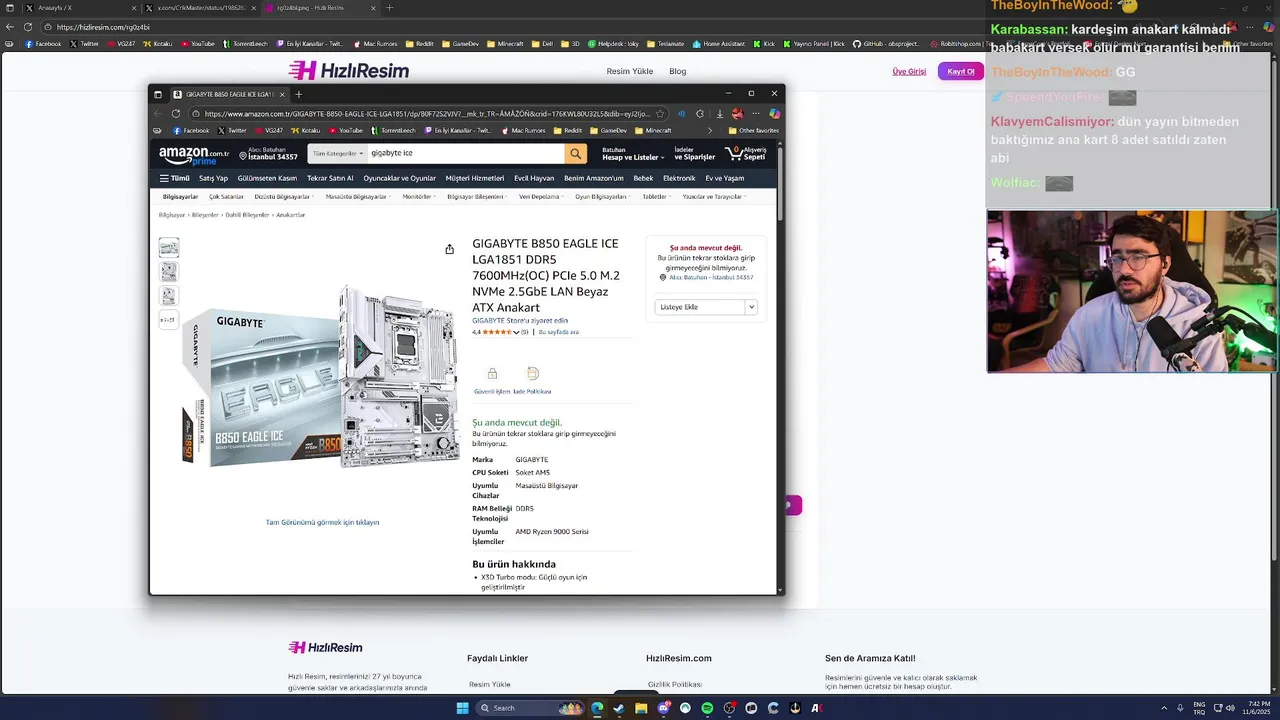Click Oyuncaklar ve Oyunlar in Amazon nav

(399, 178)
